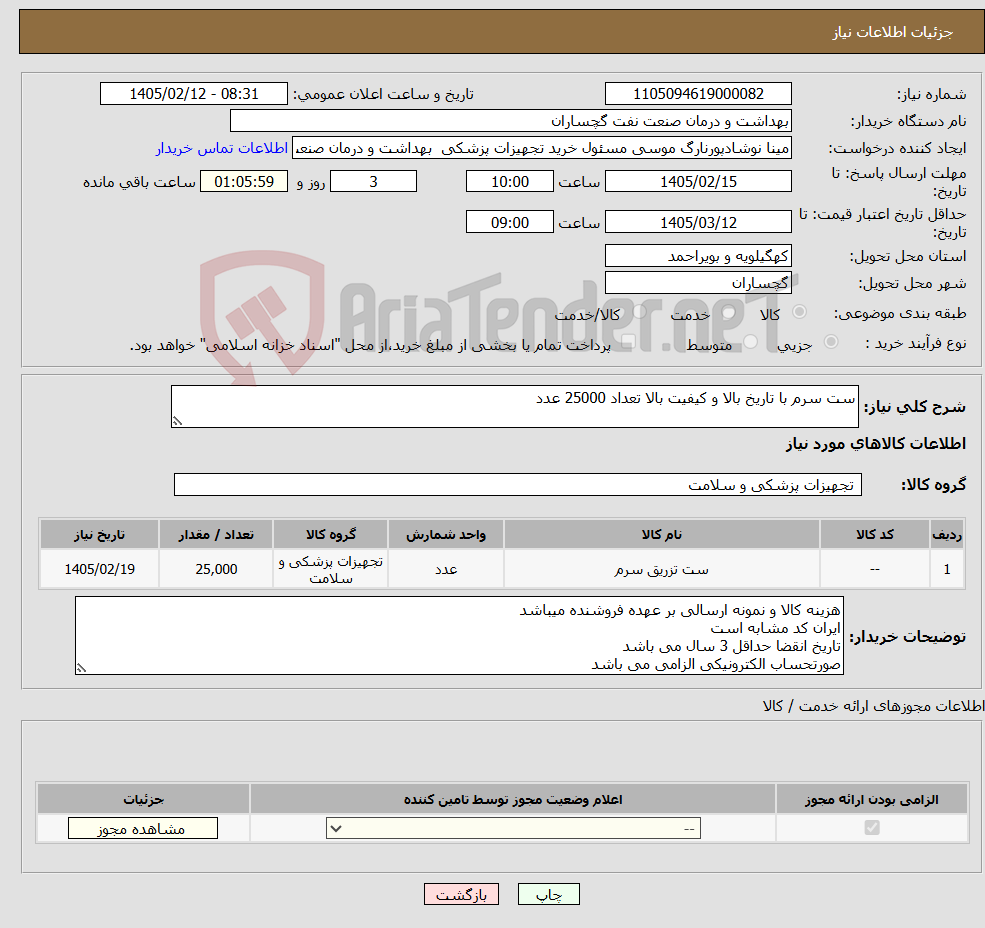The image size is (985, 928).
Task: Click the deadline time field 10:00
Action: pyautogui.click(x=509, y=182)
